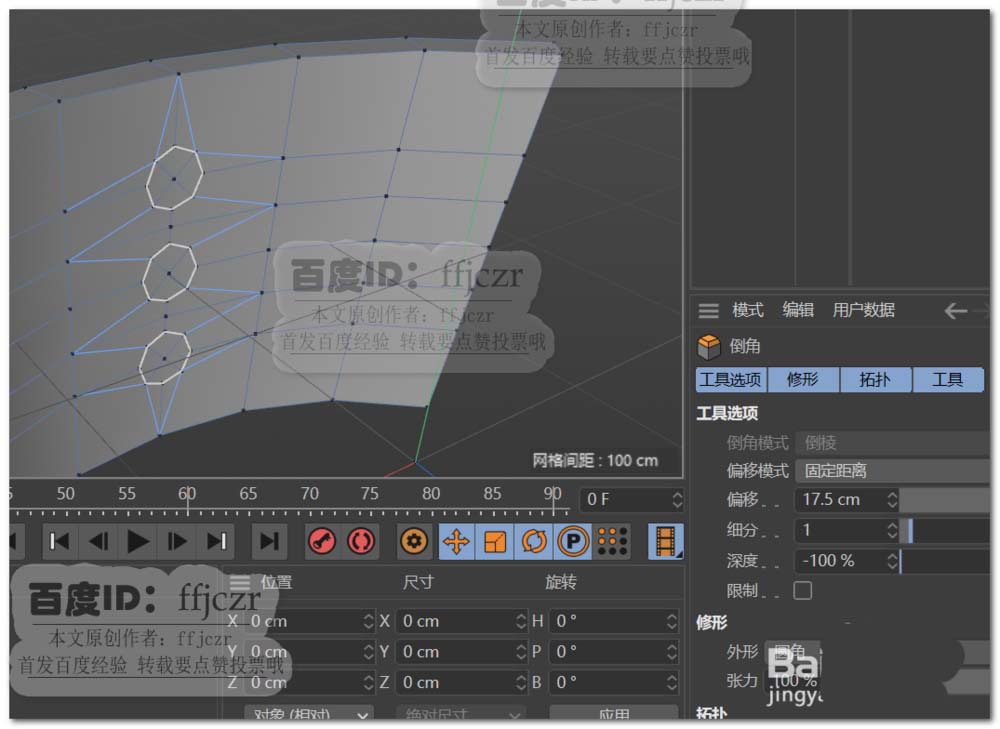Switch to the 拓扑 tab
Screen dimensions: 1000x729
(x=875, y=380)
